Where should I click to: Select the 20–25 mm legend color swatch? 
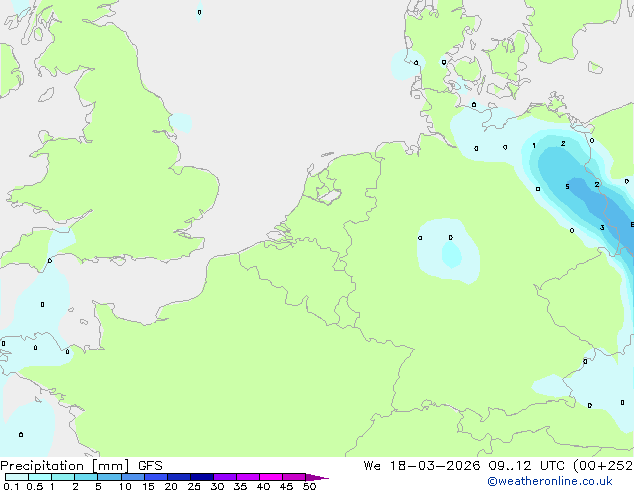[x=178, y=477]
